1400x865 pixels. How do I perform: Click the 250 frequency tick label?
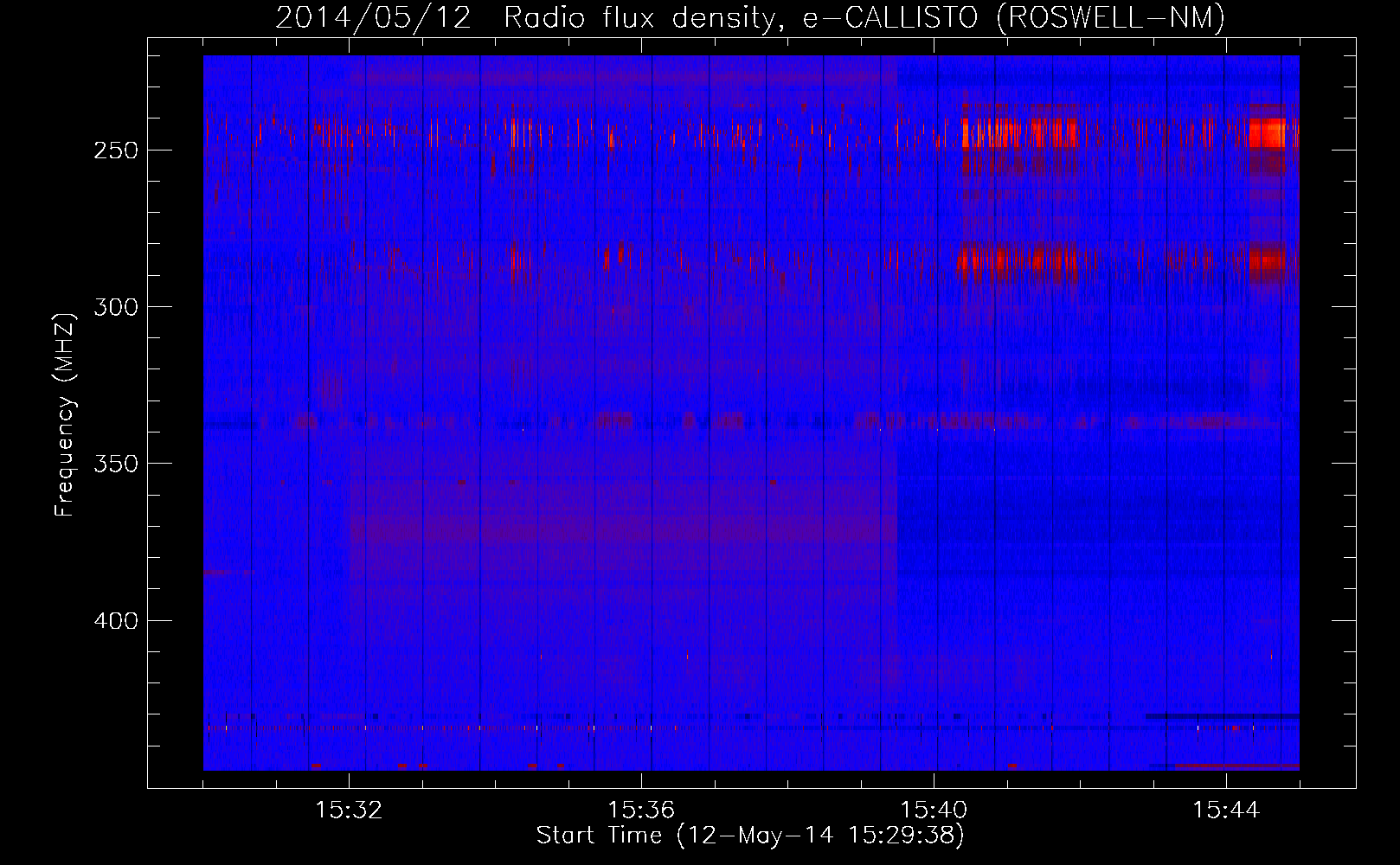[x=114, y=151]
